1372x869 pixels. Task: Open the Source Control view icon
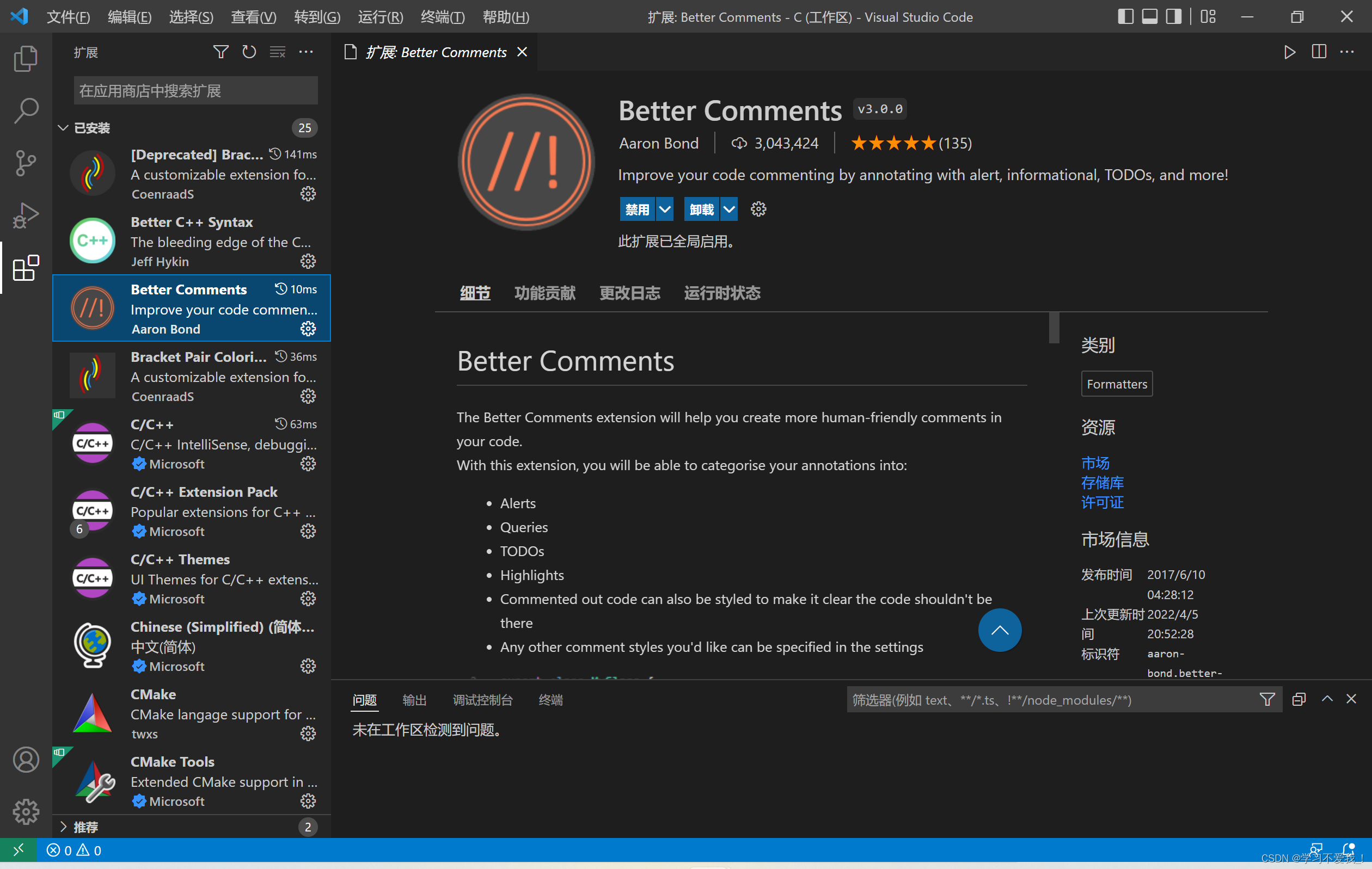(x=26, y=163)
